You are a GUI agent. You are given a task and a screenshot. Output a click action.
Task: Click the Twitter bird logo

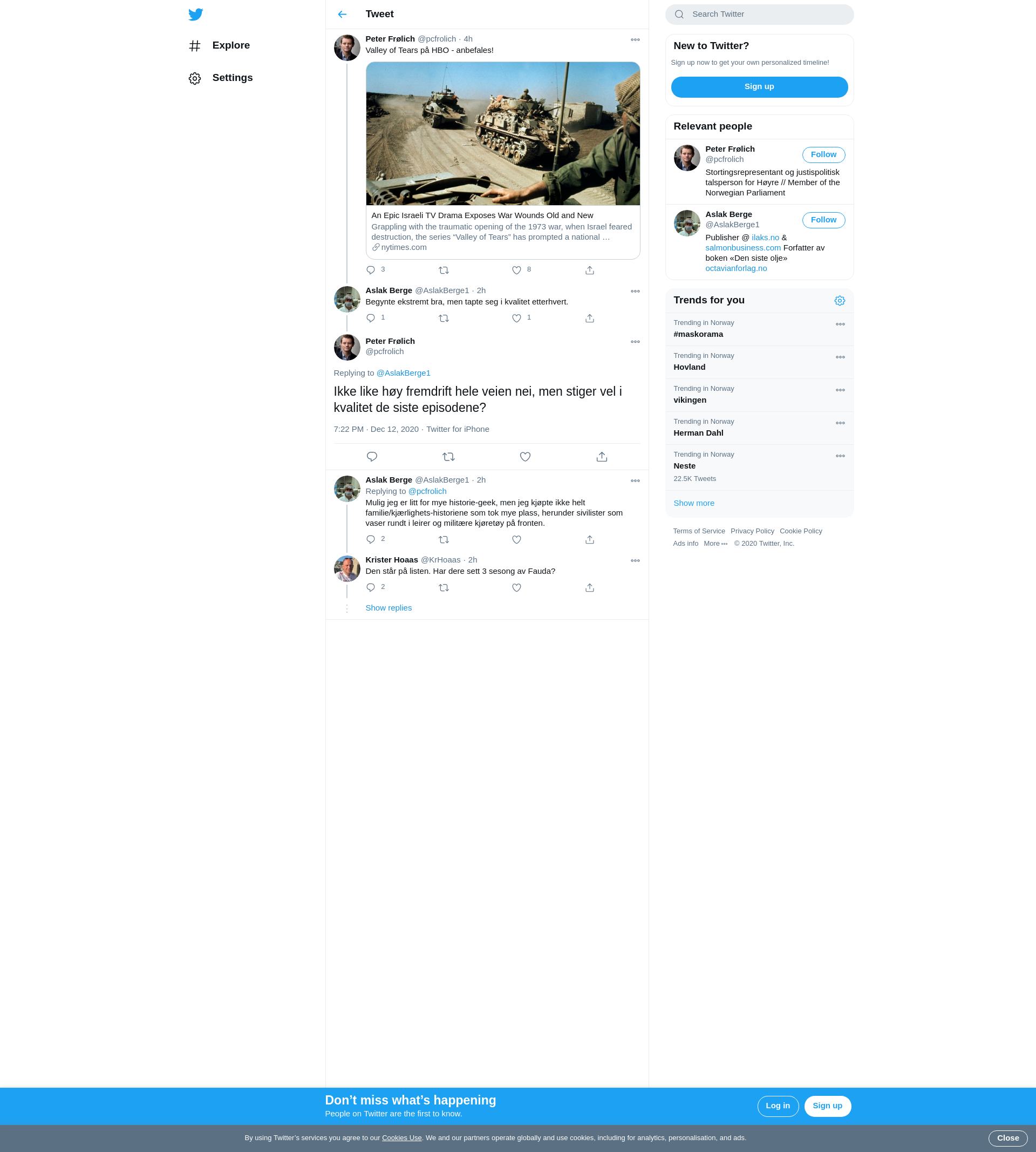(195, 14)
